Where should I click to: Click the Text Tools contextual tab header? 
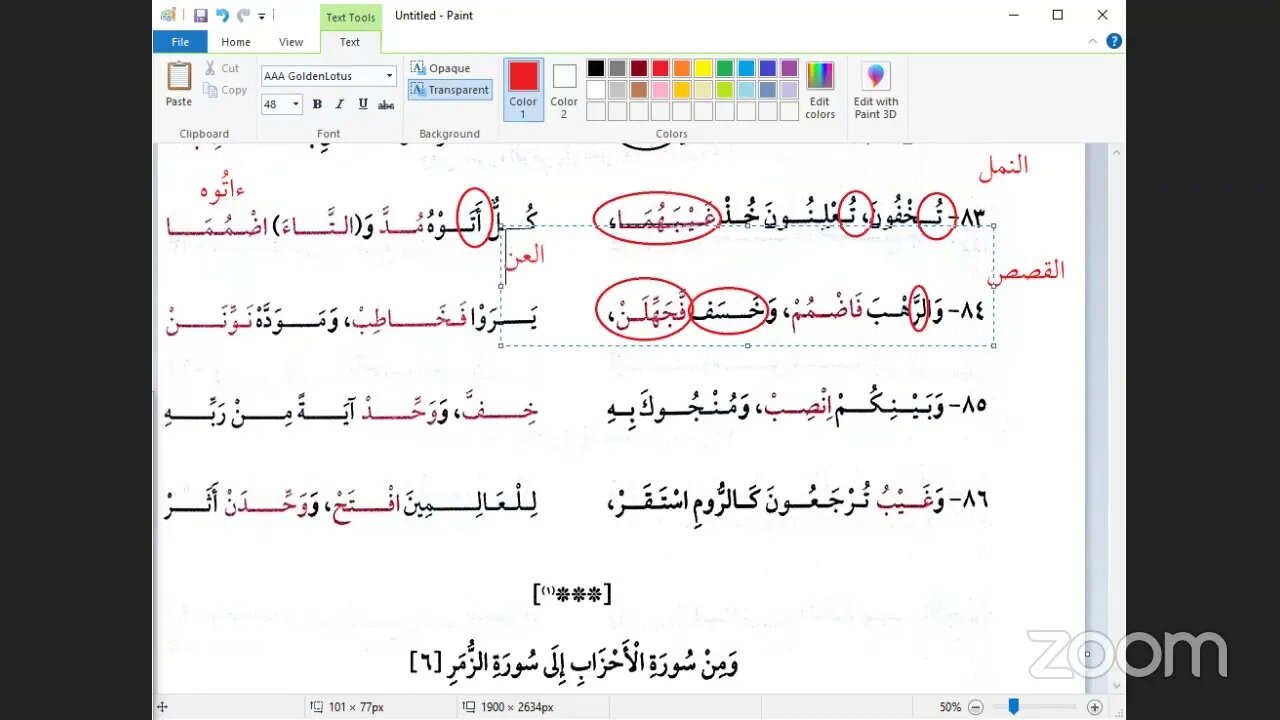click(x=350, y=17)
